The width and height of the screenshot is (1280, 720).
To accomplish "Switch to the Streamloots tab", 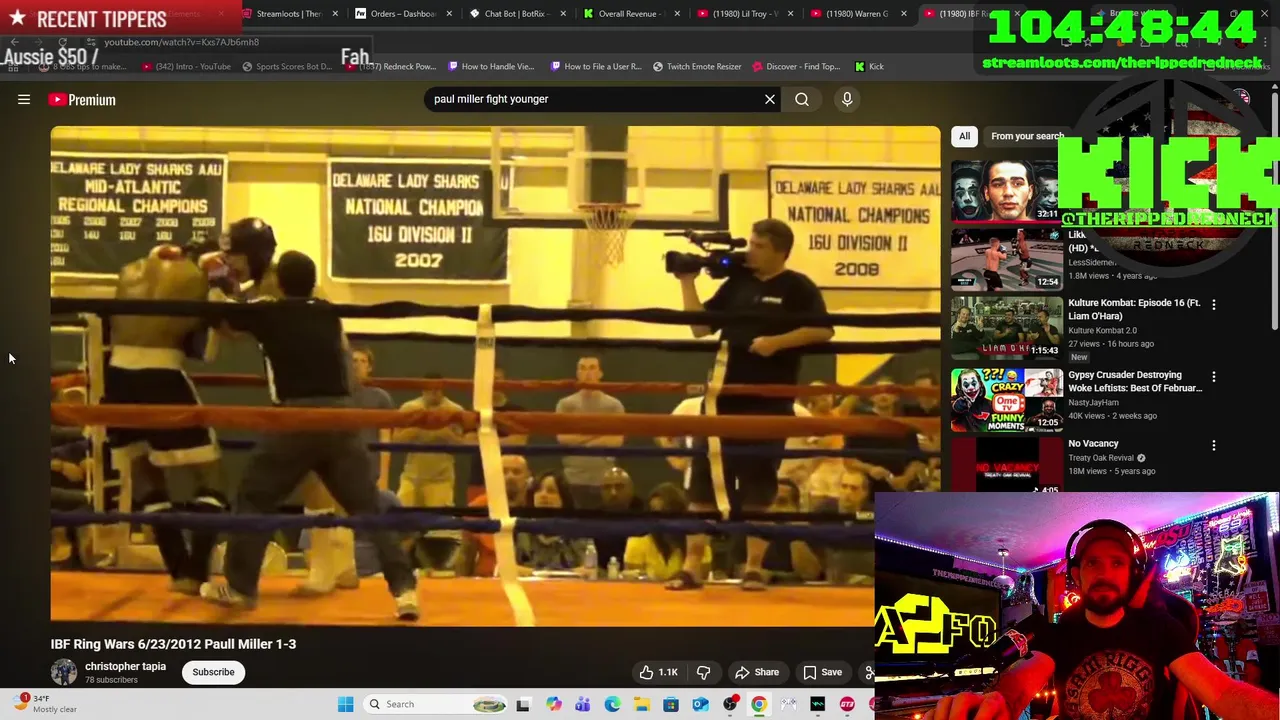I will pyautogui.click(x=288, y=14).
